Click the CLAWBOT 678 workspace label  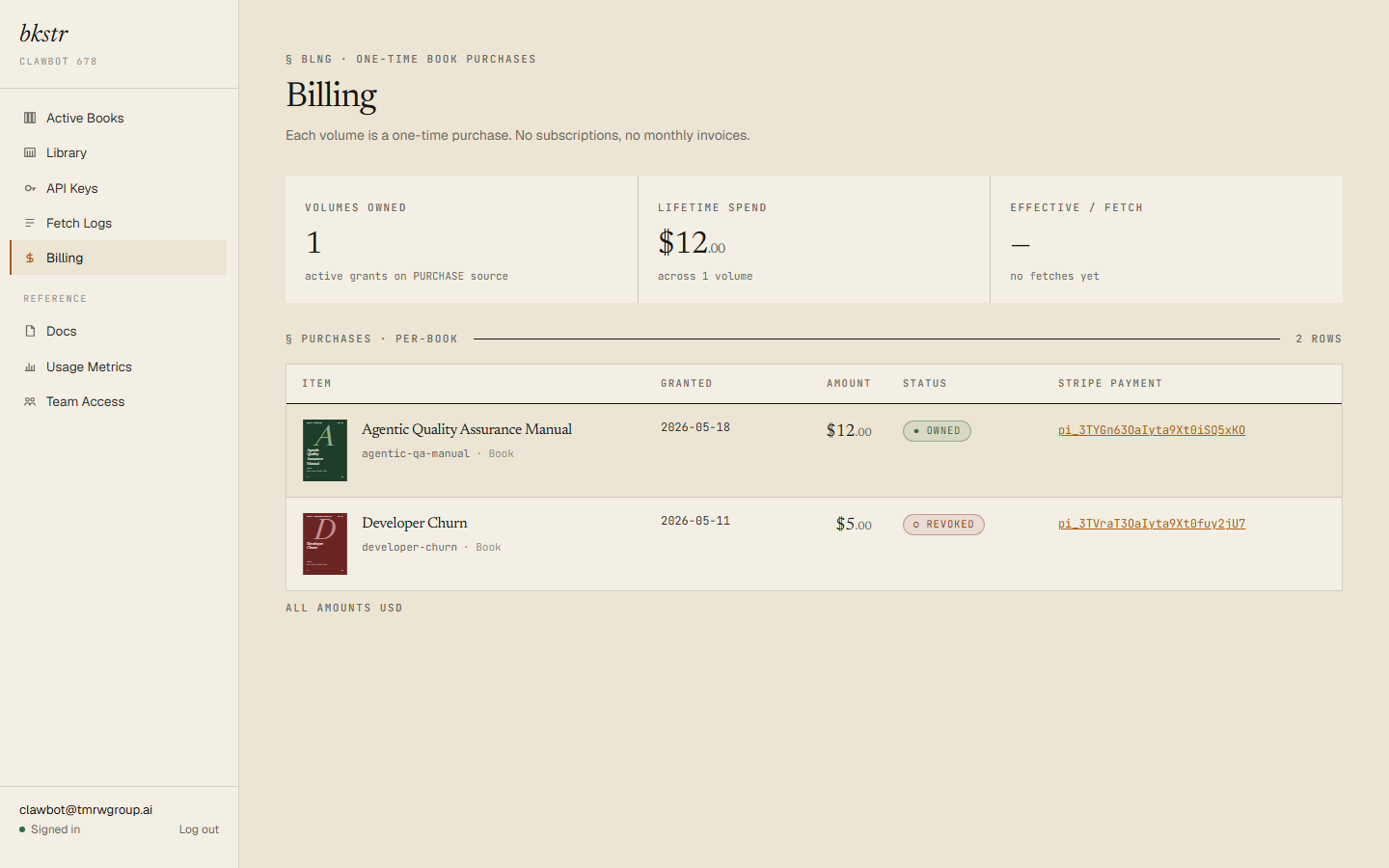[58, 61]
